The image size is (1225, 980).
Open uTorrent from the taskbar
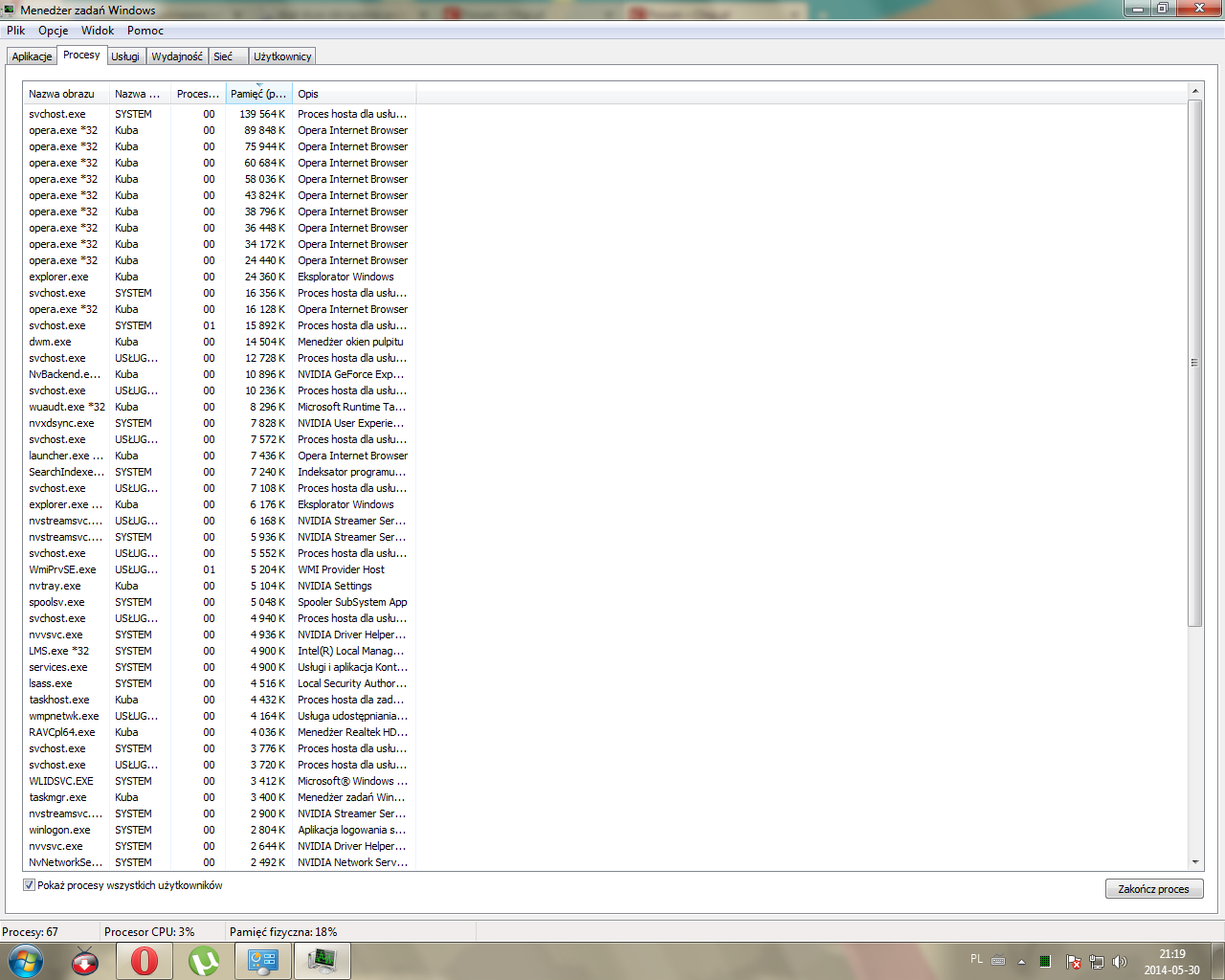[204, 961]
